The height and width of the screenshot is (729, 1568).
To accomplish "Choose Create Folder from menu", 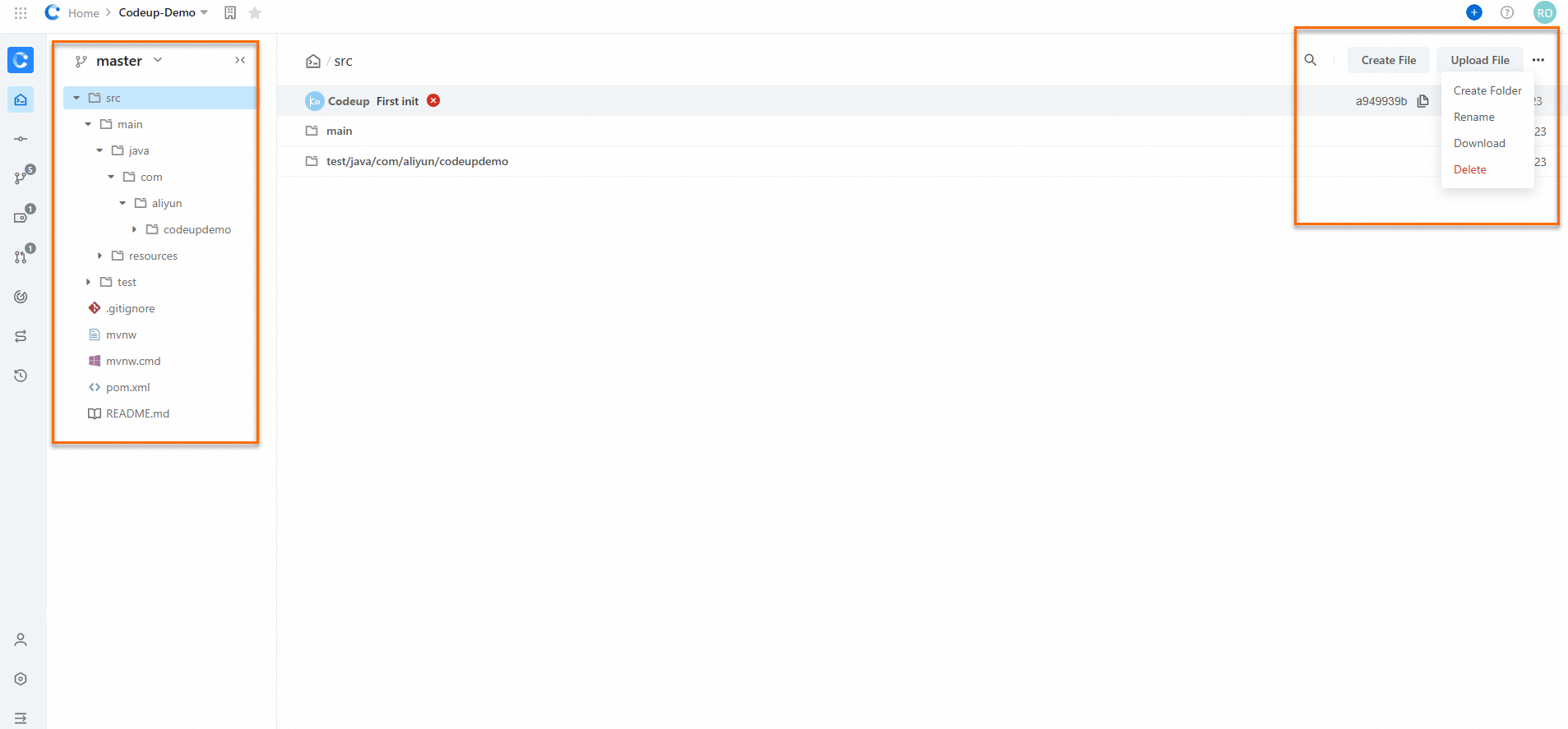I will coord(1487,90).
